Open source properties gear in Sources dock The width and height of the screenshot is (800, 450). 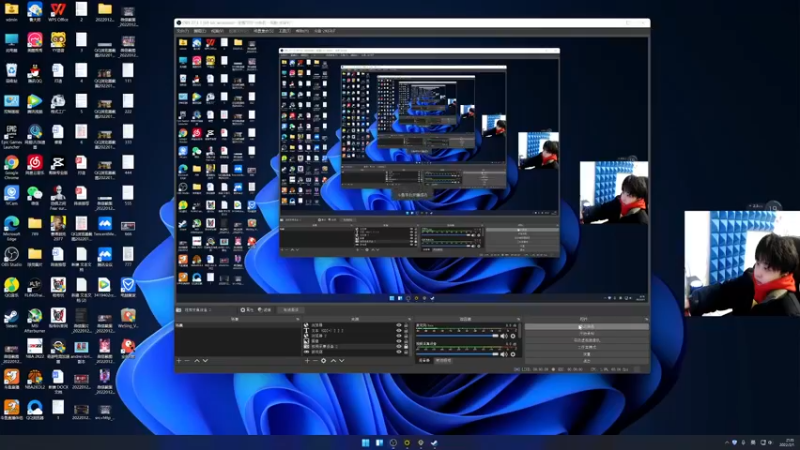pyautogui.click(x=323, y=360)
